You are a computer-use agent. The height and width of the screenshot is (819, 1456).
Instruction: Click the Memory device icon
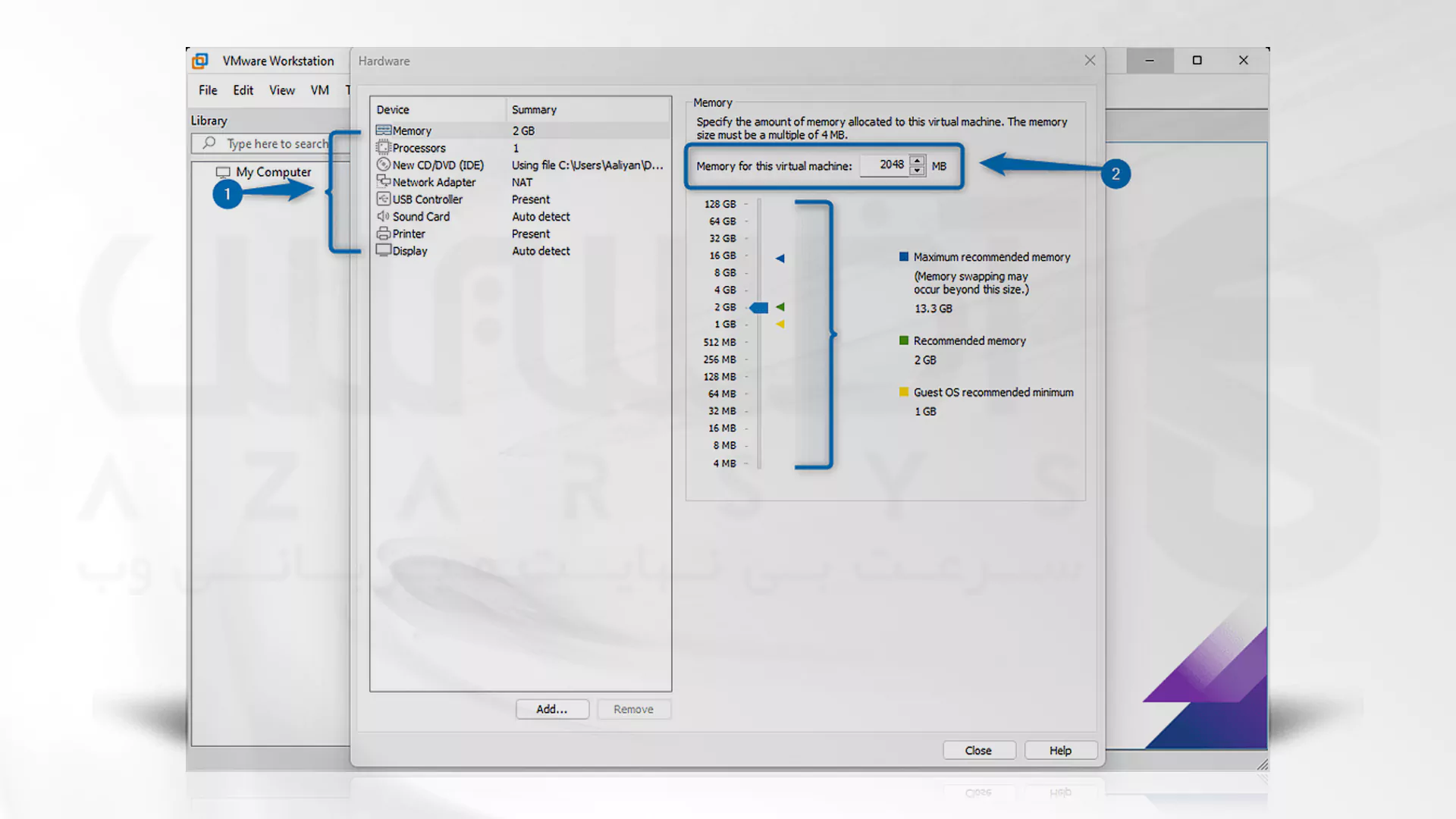pyautogui.click(x=384, y=130)
